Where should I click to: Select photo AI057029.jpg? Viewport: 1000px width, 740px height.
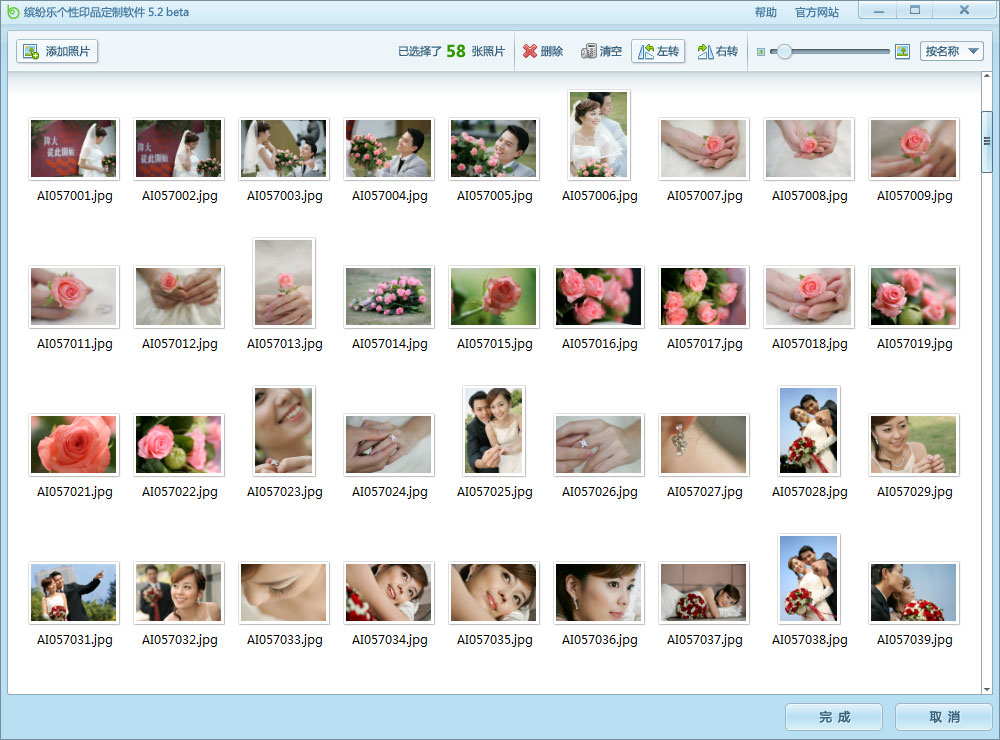913,444
